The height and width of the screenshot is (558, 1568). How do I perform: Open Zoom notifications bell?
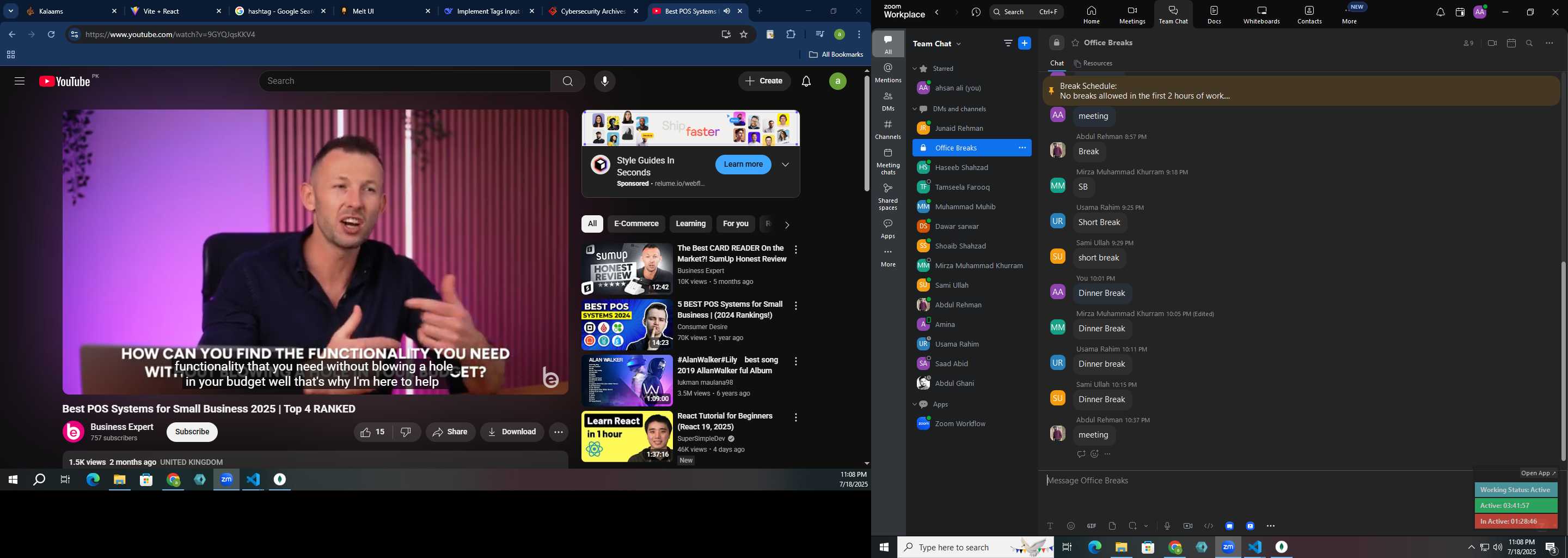(x=1440, y=12)
